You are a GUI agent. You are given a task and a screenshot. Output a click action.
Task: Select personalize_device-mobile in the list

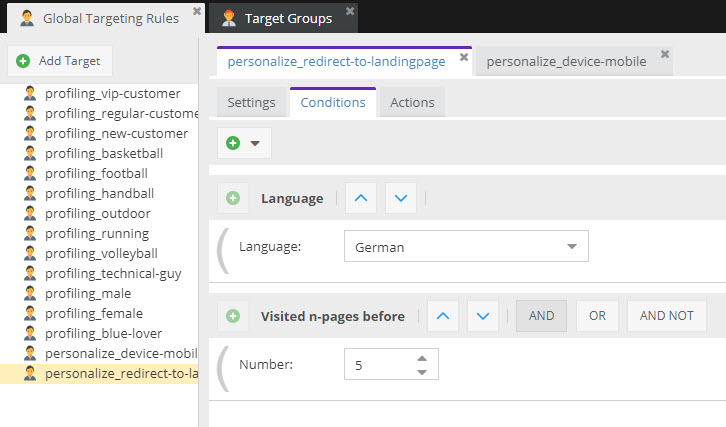(99, 353)
